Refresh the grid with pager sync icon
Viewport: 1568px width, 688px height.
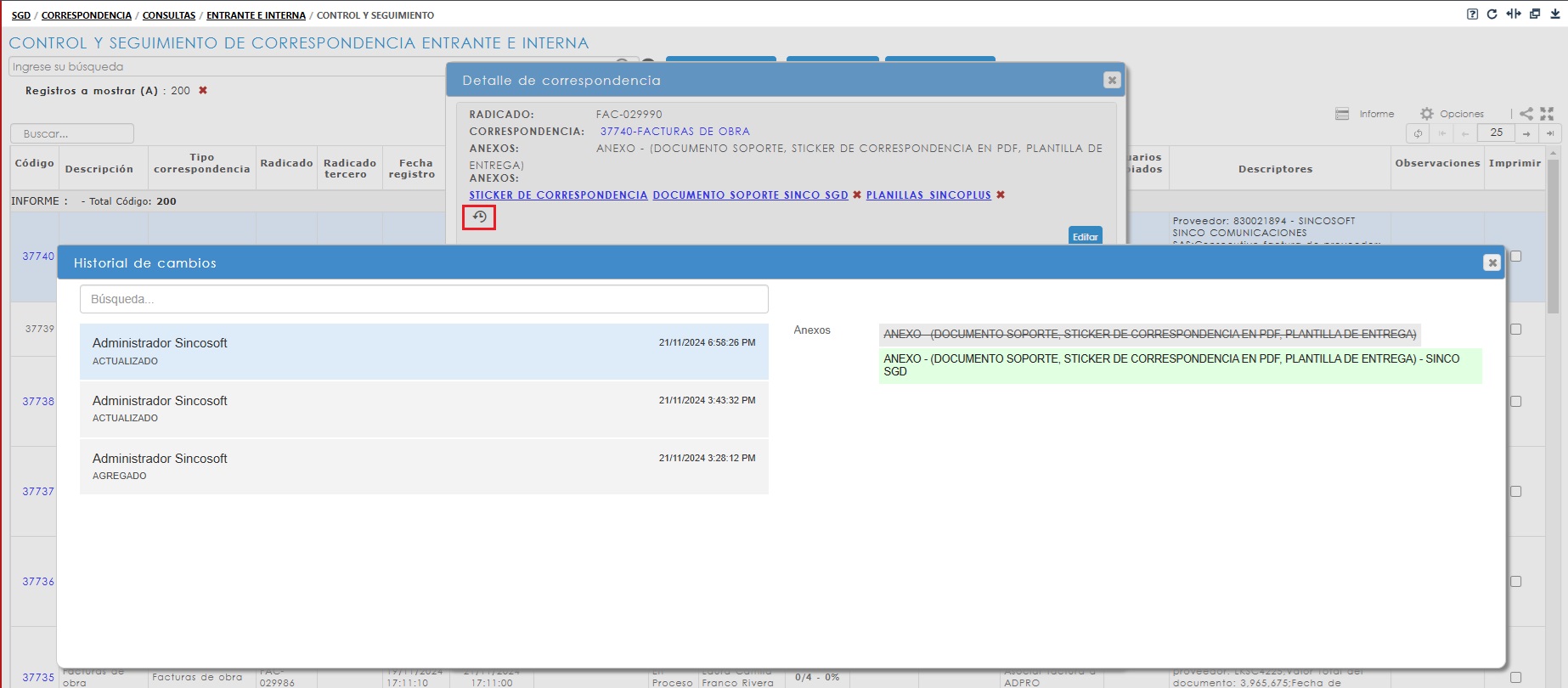point(1418,133)
